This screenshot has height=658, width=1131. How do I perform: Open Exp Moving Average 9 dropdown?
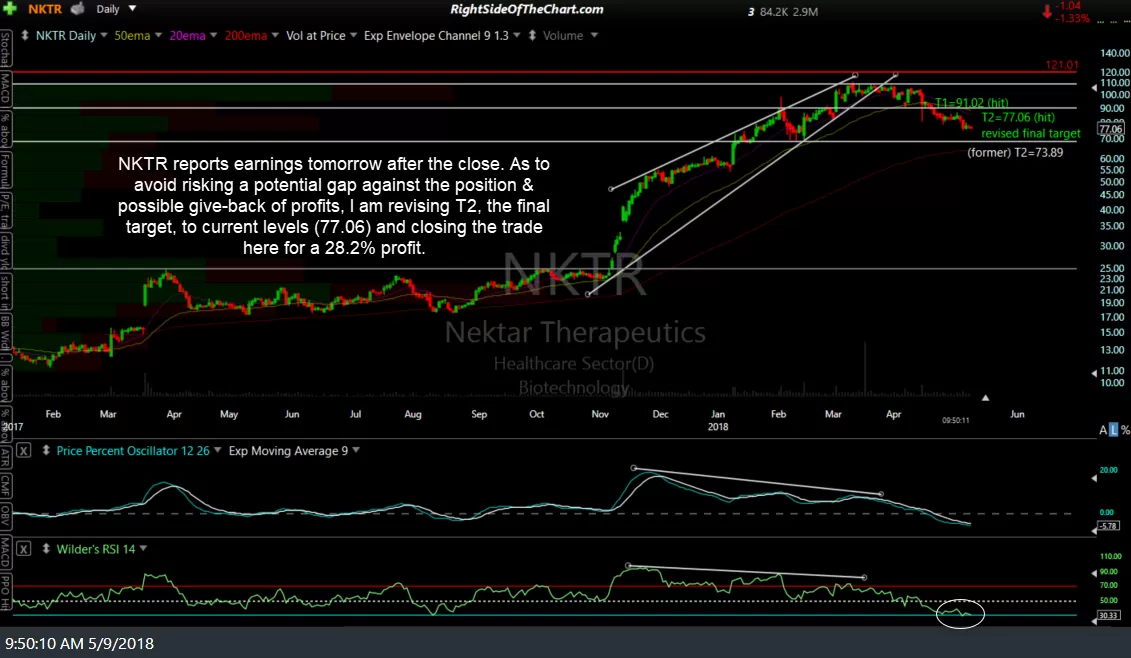click(356, 450)
